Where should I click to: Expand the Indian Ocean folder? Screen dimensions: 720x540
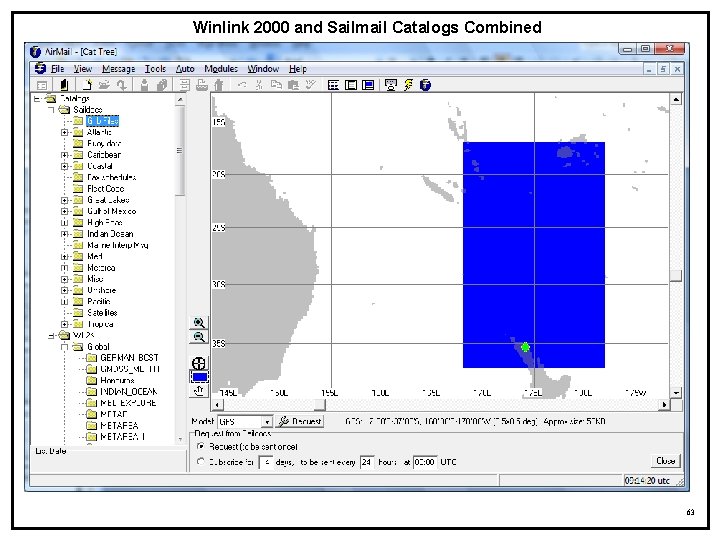(65, 234)
